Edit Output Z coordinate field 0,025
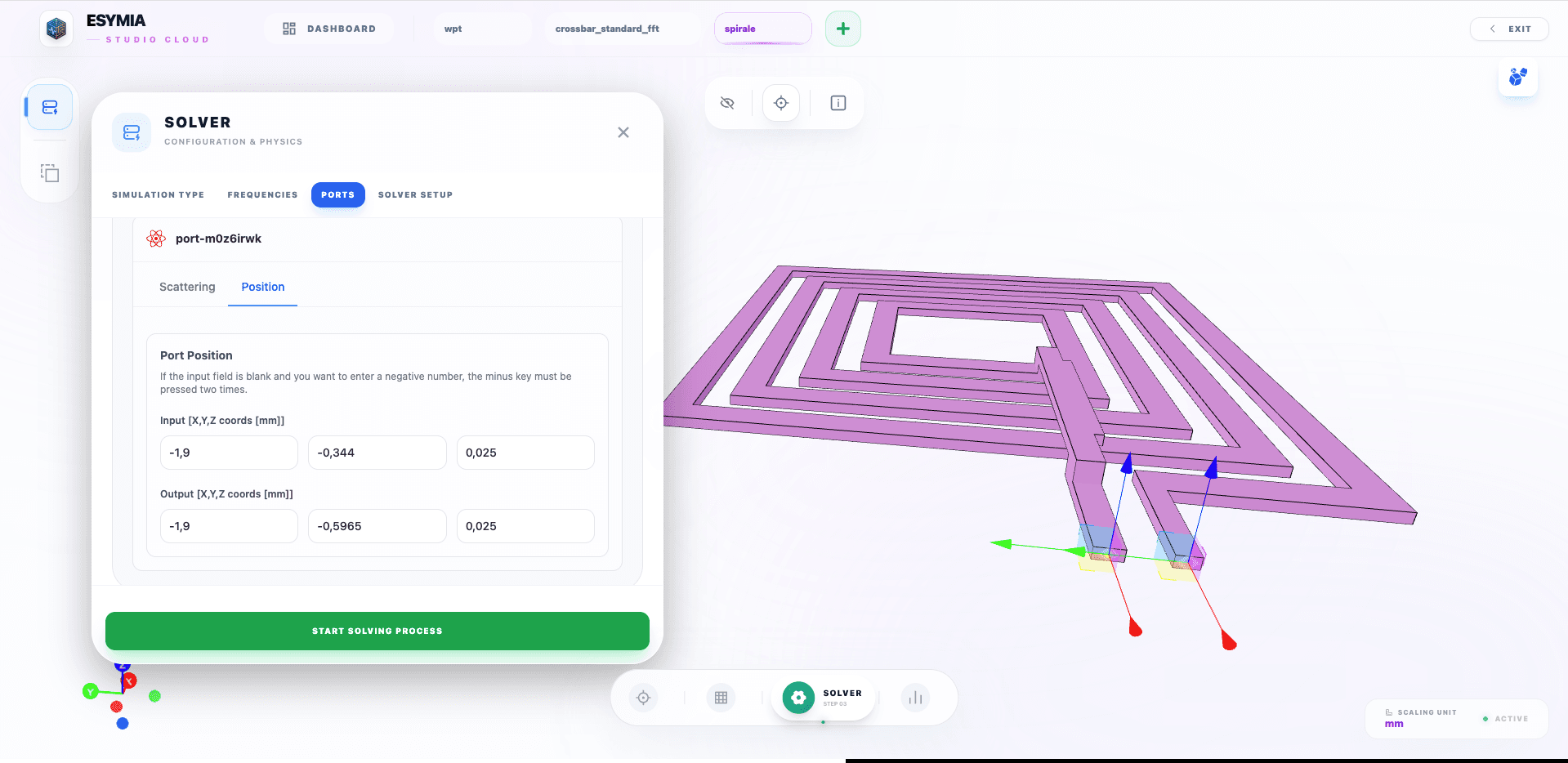1568x763 pixels. click(x=525, y=526)
